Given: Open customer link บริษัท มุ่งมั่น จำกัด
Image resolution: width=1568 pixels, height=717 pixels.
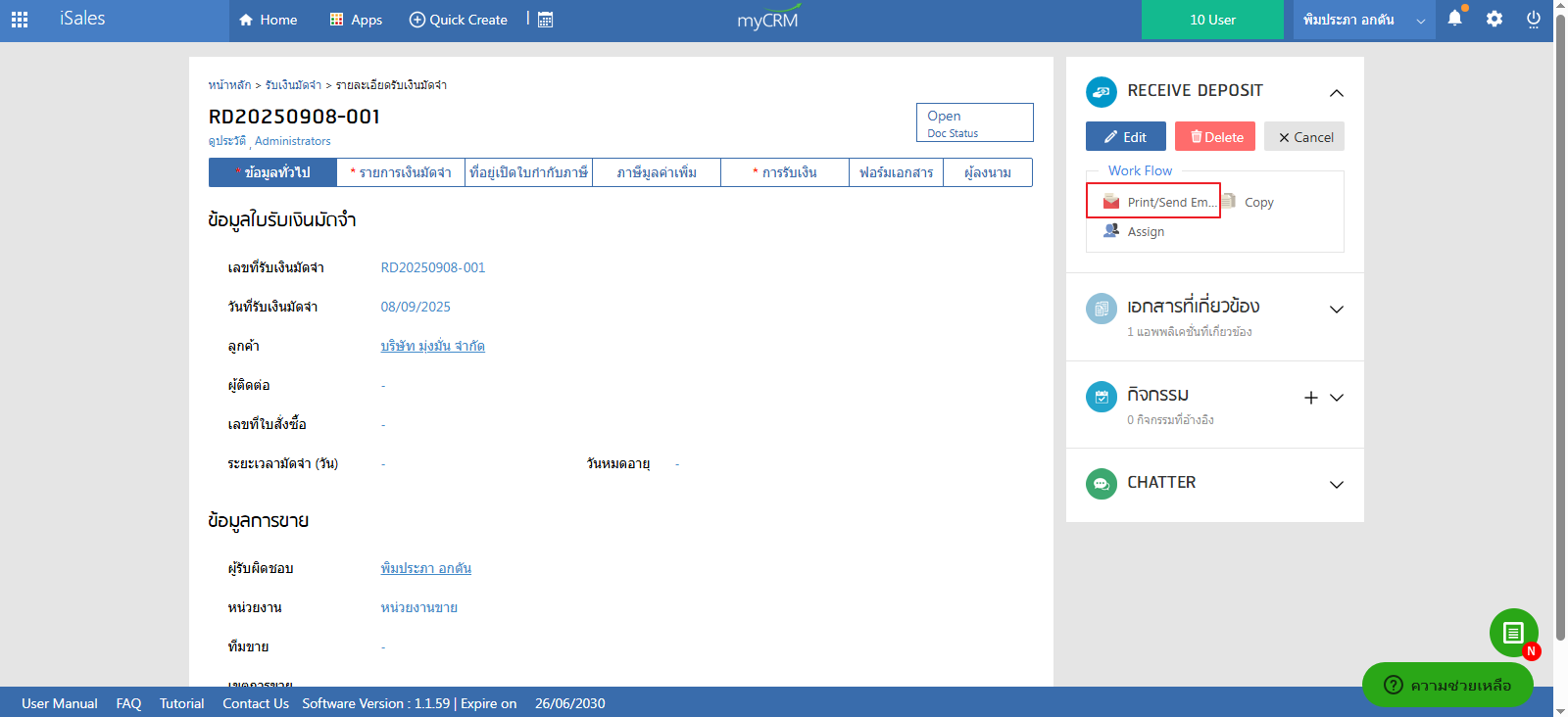Looking at the screenshot, I should (432, 346).
